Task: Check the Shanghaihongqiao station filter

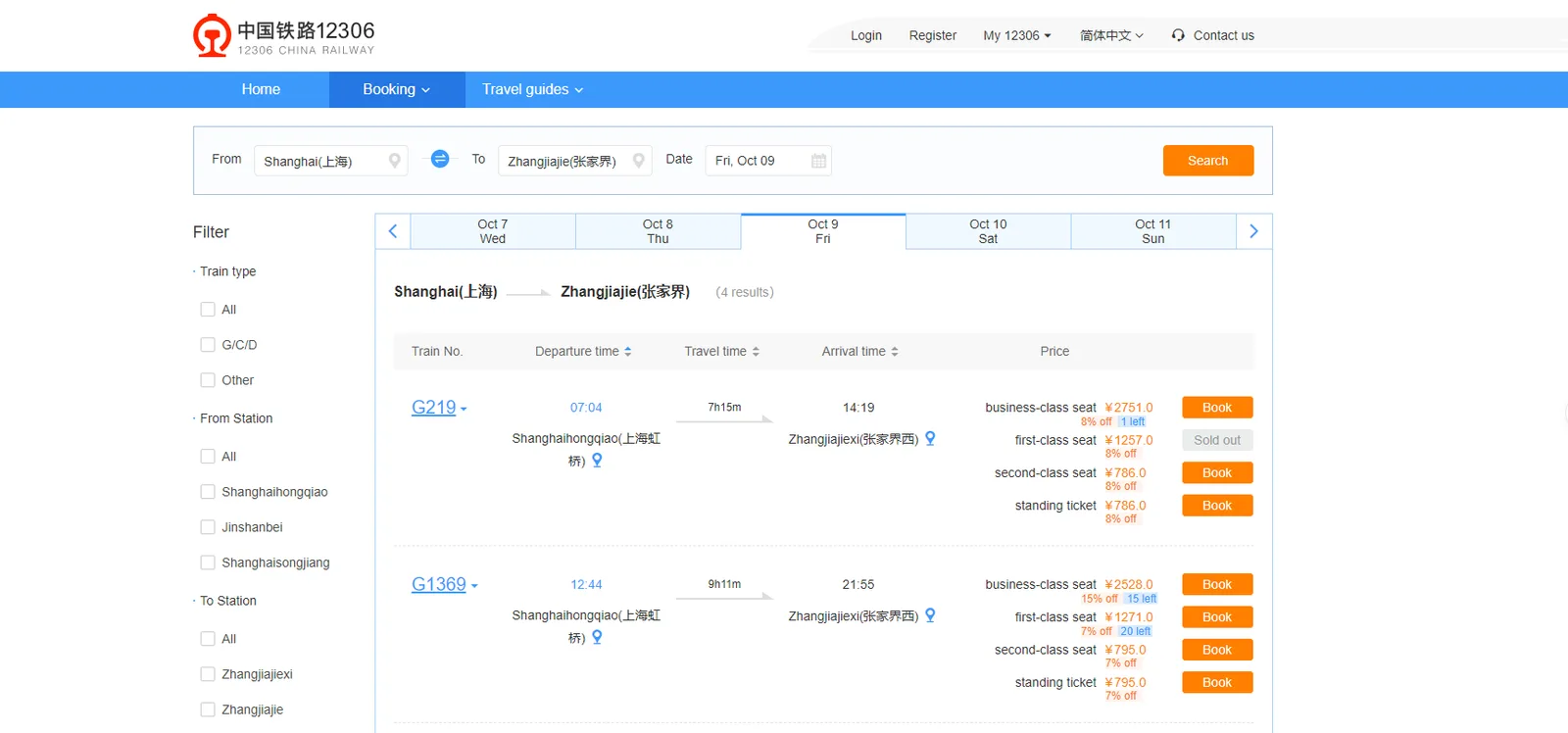Action: 208,492
